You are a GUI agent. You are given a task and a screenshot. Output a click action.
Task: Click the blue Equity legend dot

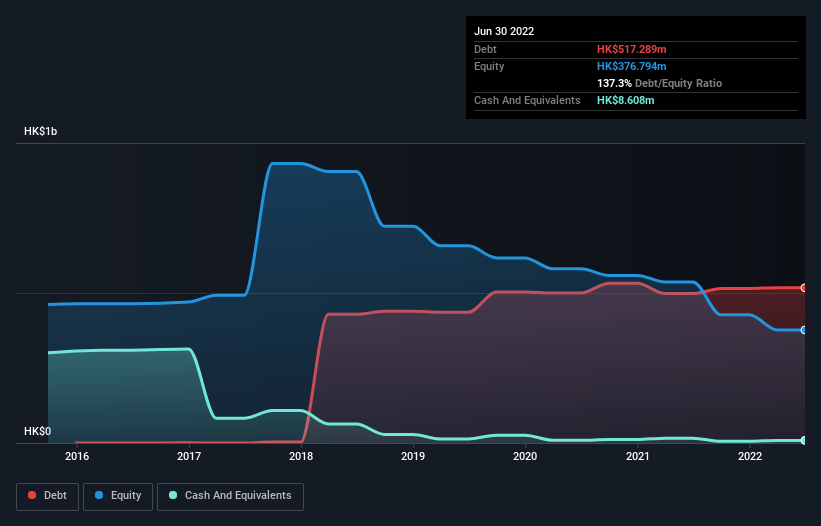(x=99, y=495)
